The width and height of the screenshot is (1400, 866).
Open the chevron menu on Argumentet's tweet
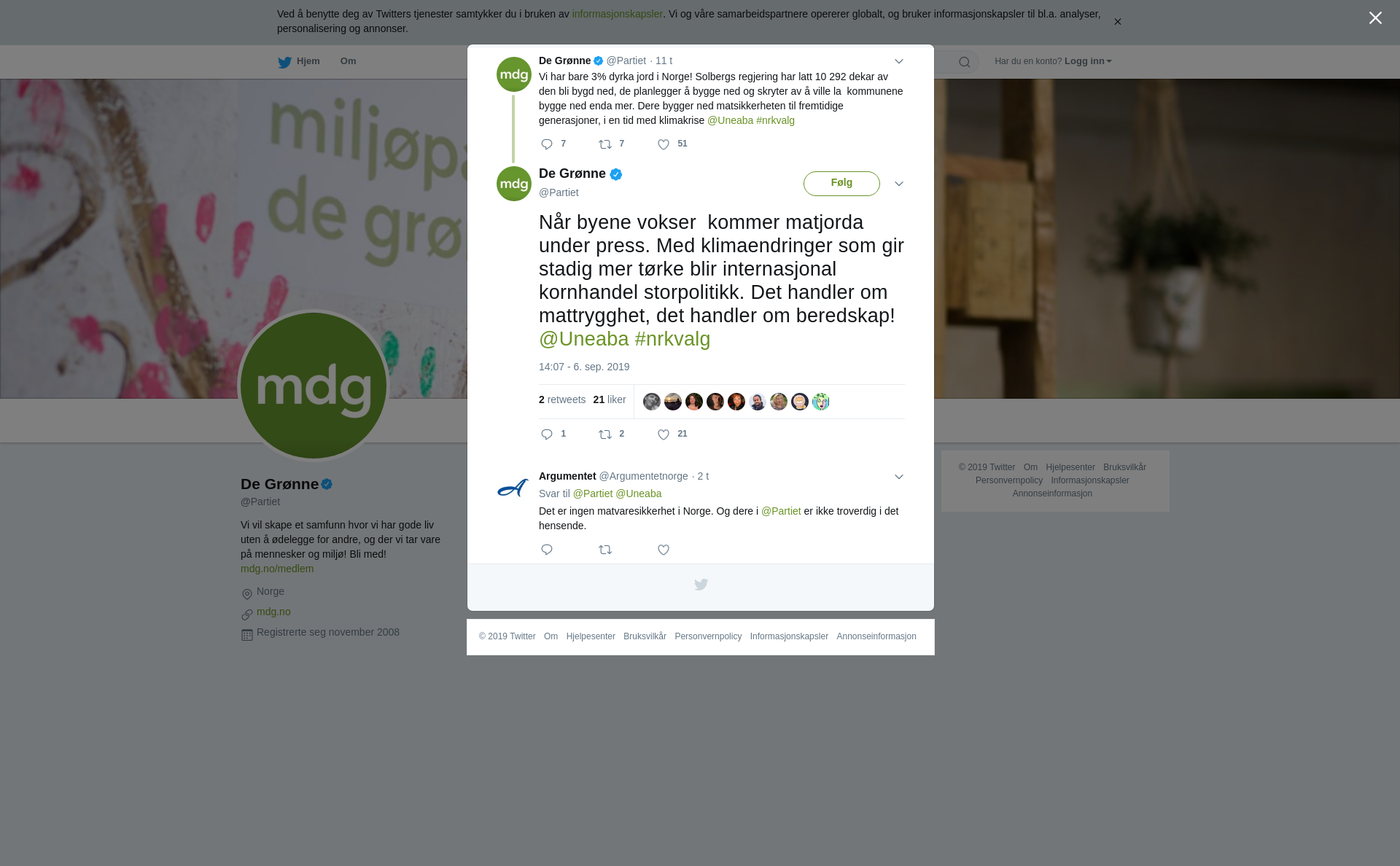[x=899, y=477]
